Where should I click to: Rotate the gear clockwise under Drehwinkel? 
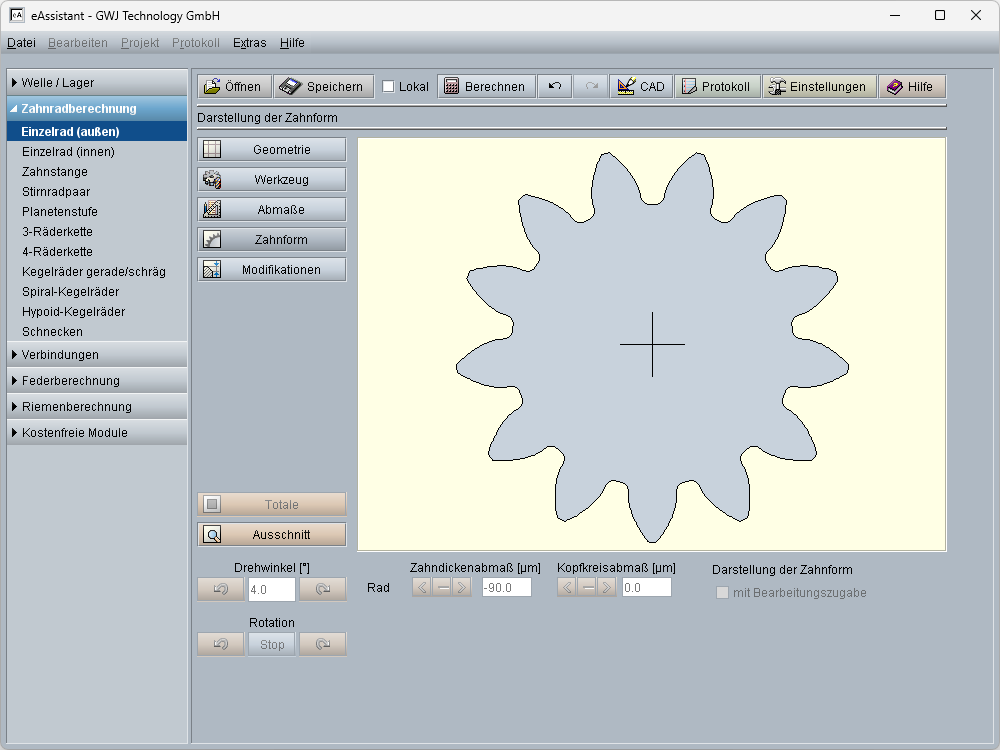(x=322, y=589)
